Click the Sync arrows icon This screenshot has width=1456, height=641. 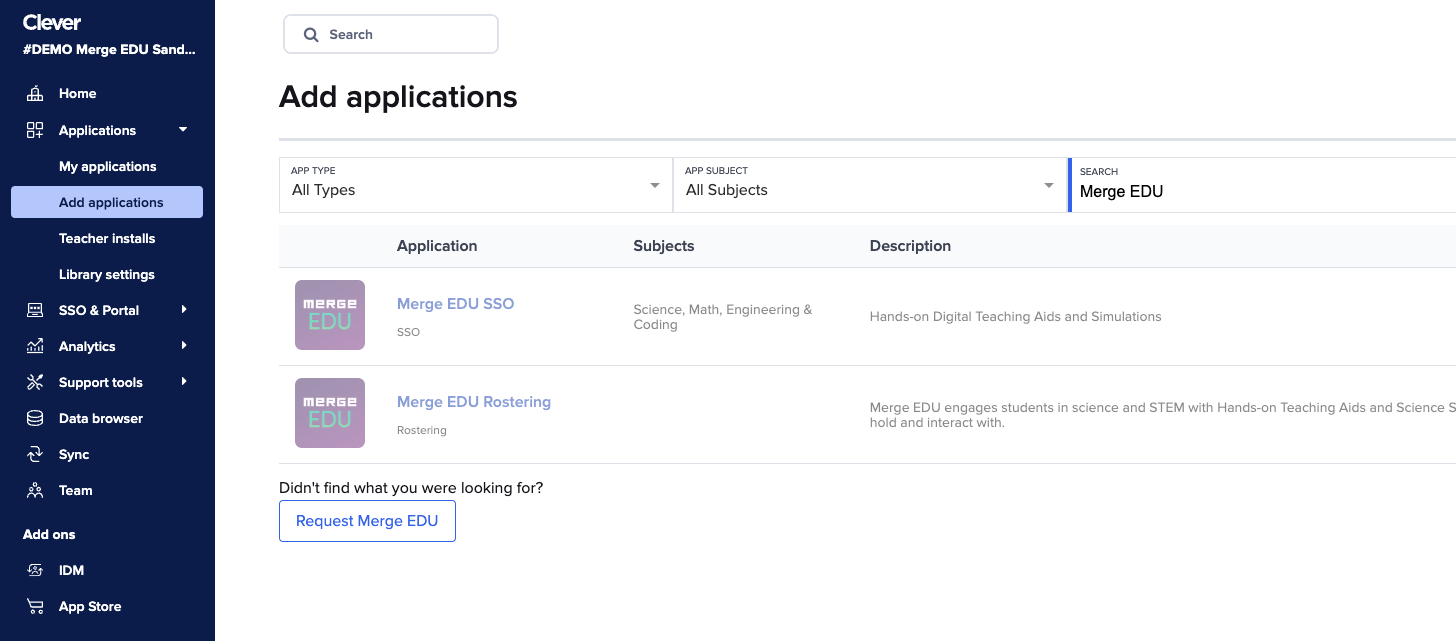[x=35, y=454]
